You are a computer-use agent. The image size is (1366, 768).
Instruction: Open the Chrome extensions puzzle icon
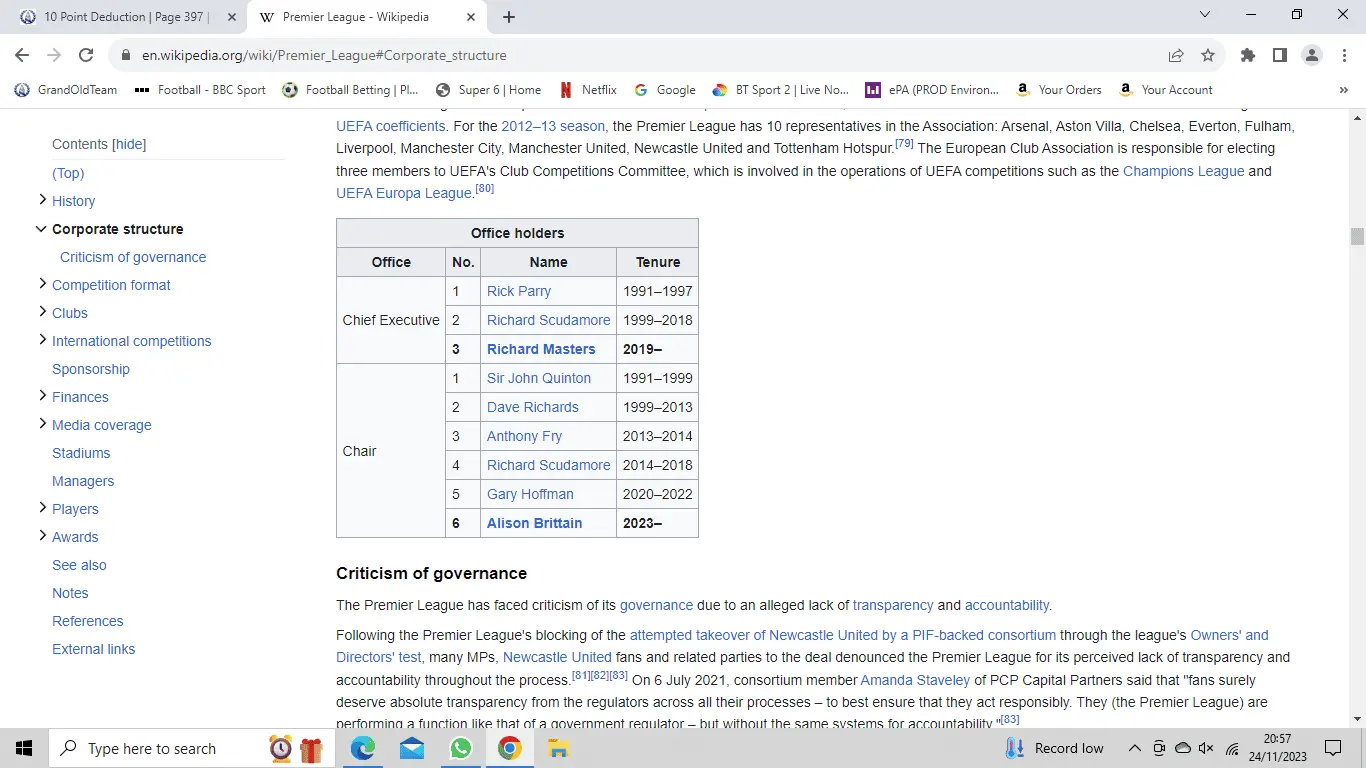pyautogui.click(x=1247, y=56)
